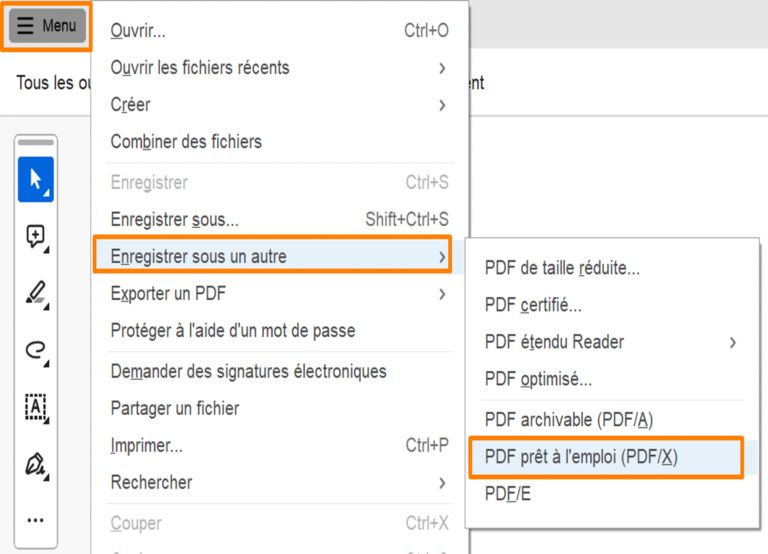Open more tools ellipsis in toolbar
Image resolution: width=768 pixels, height=554 pixels.
(36, 520)
